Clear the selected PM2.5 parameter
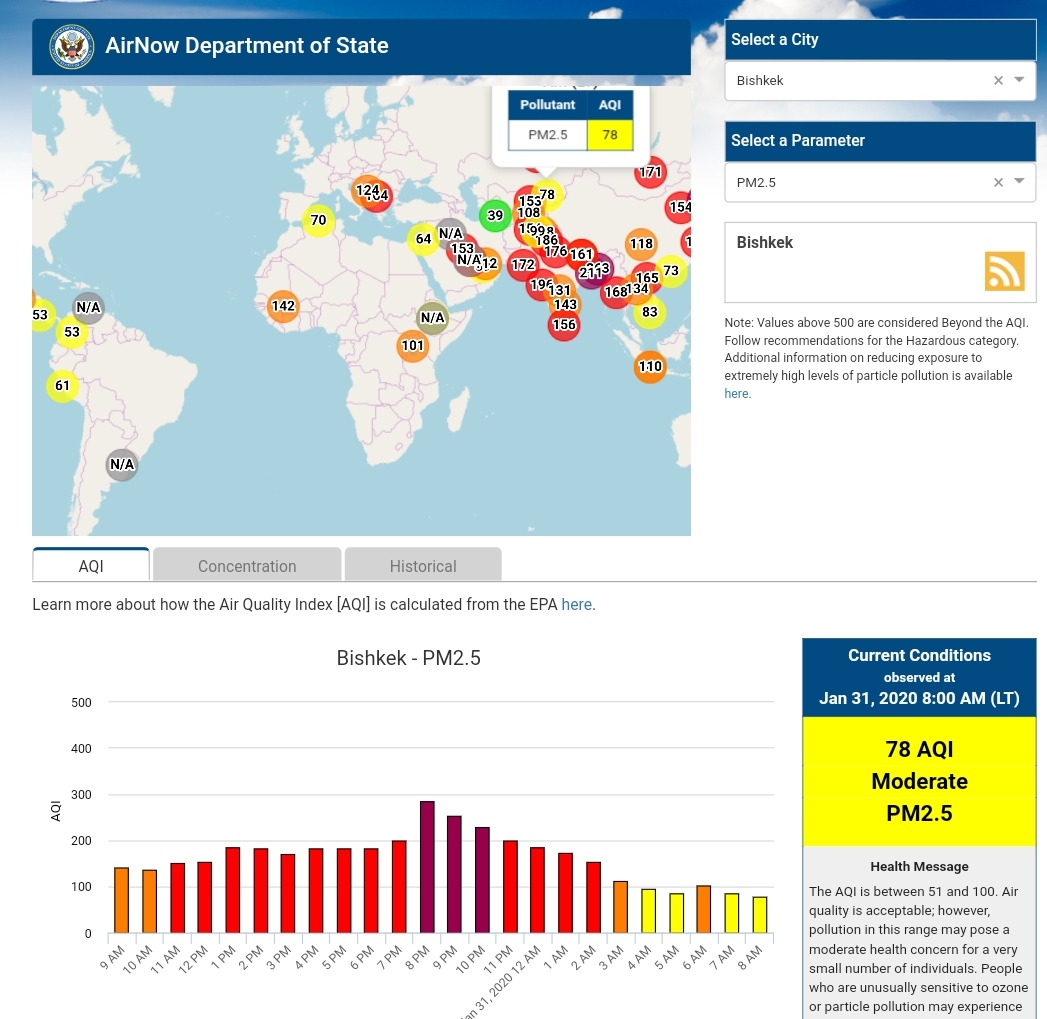This screenshot has height=1019, width=1047. point(998,182)
